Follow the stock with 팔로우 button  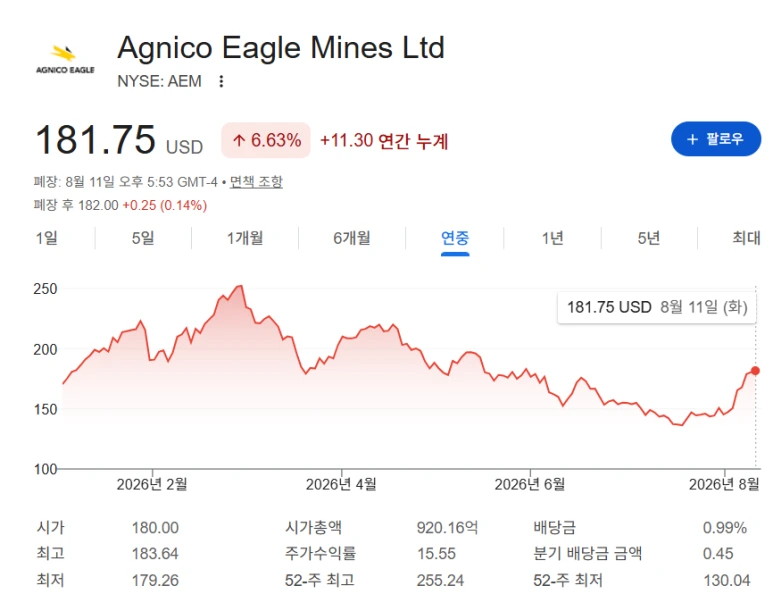(716, 139)
